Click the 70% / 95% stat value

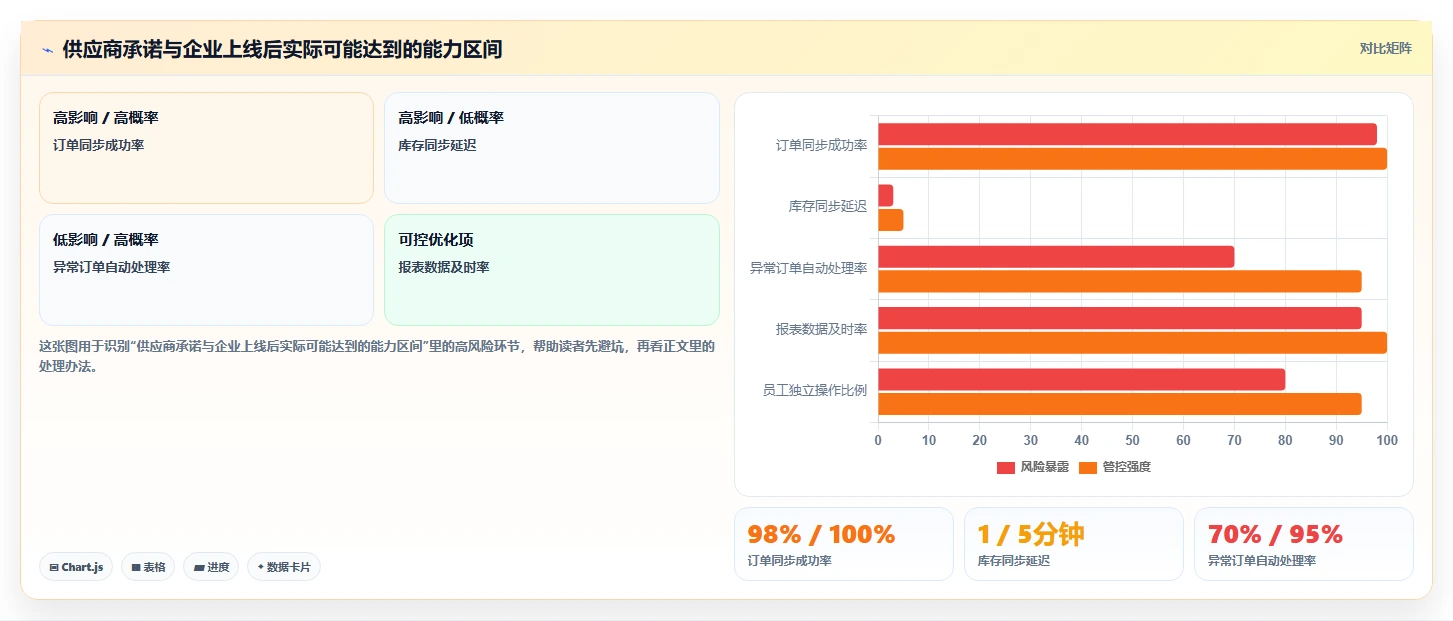pos(1275,534)
